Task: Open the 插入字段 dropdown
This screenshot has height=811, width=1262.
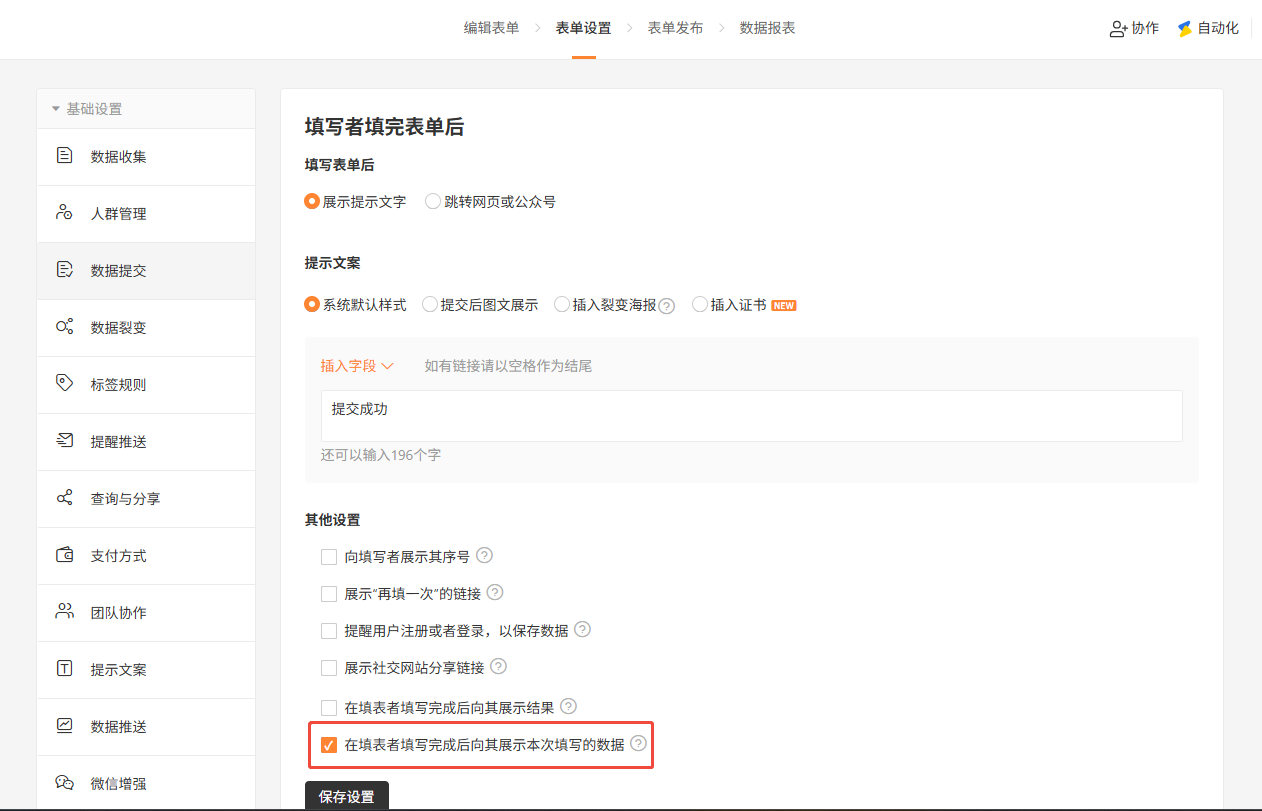Action: (x=357, y=366)
